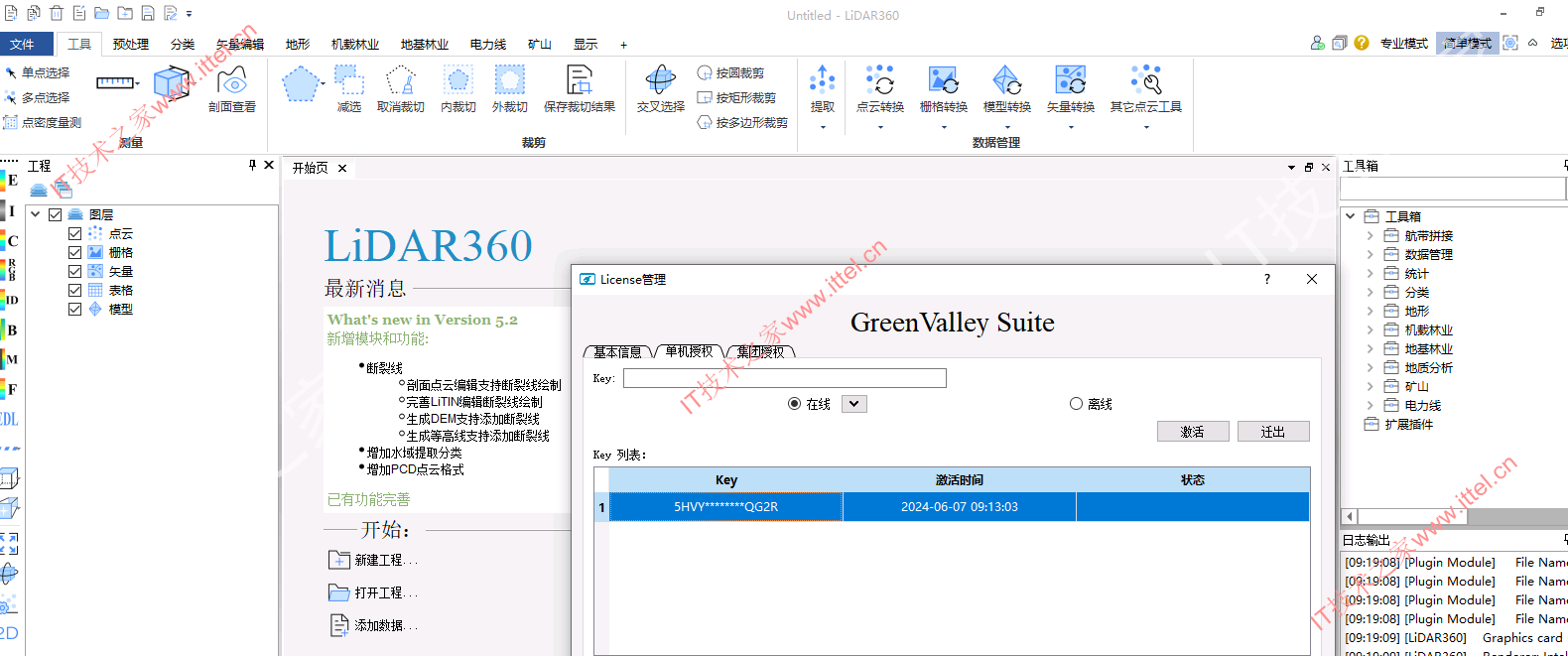This screenshot has height=656, width=1568.
Task: Open the 点密度量测 density measure tool
Action: tap(43, 122)
